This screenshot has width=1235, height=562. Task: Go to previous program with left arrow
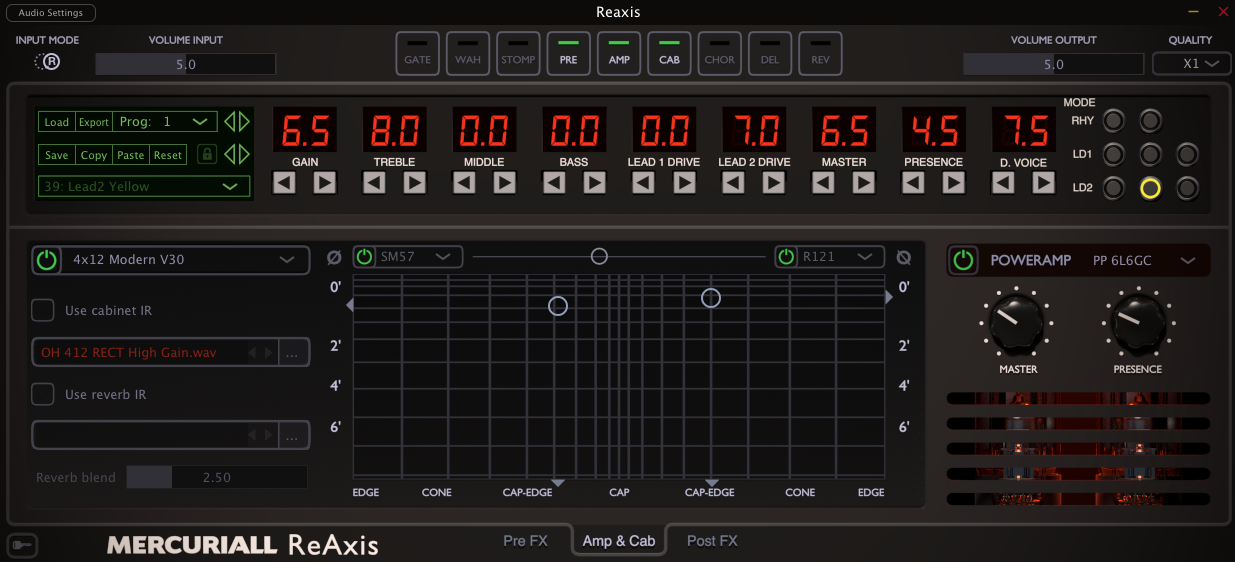[x=229, y=122]
